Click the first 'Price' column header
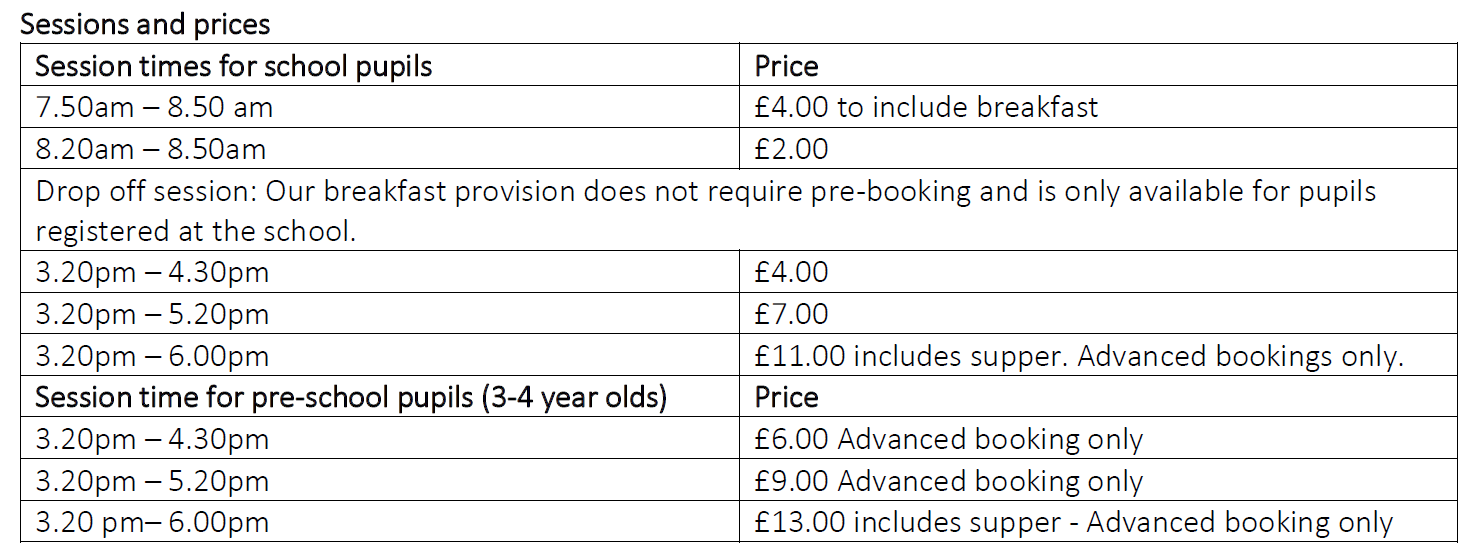The width and height of the screenshot is (1473, 556). [x=1098, y=65]
